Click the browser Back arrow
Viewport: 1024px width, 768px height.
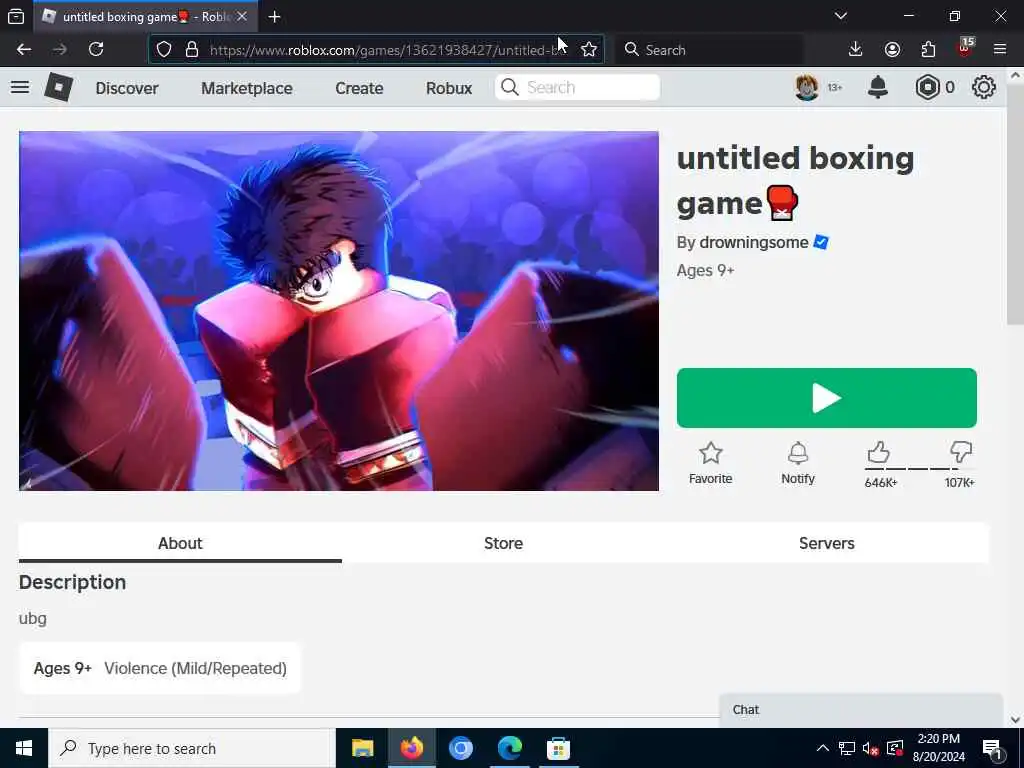24,50
